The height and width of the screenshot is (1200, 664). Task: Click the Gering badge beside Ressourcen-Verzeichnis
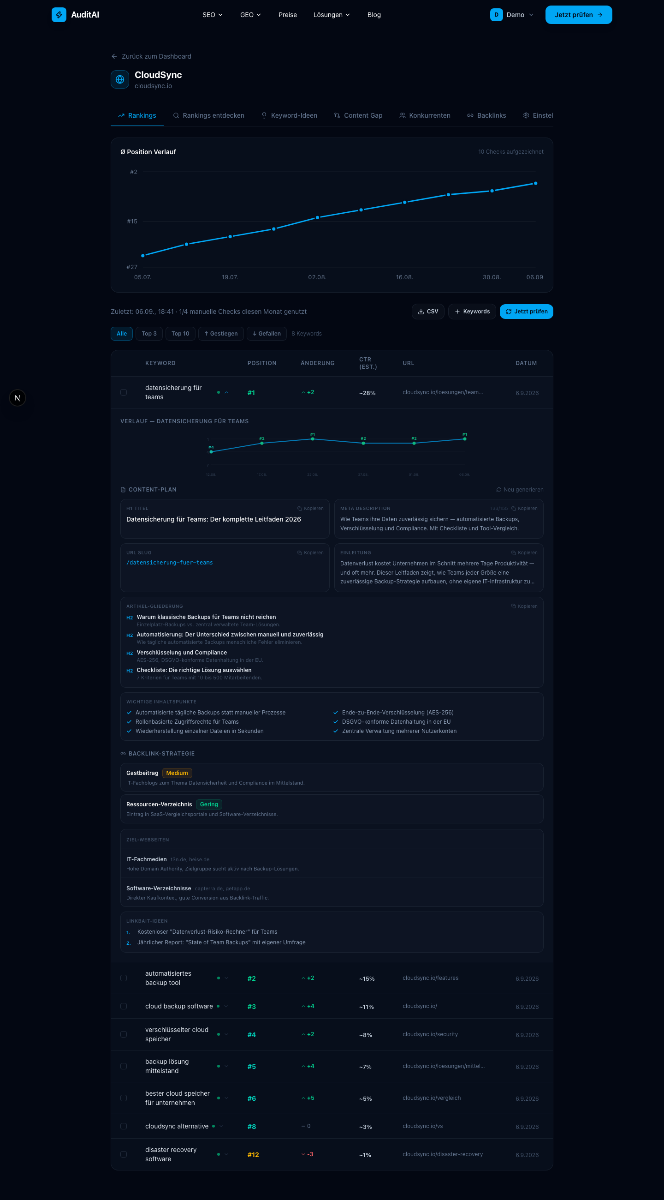pos(208,804)
